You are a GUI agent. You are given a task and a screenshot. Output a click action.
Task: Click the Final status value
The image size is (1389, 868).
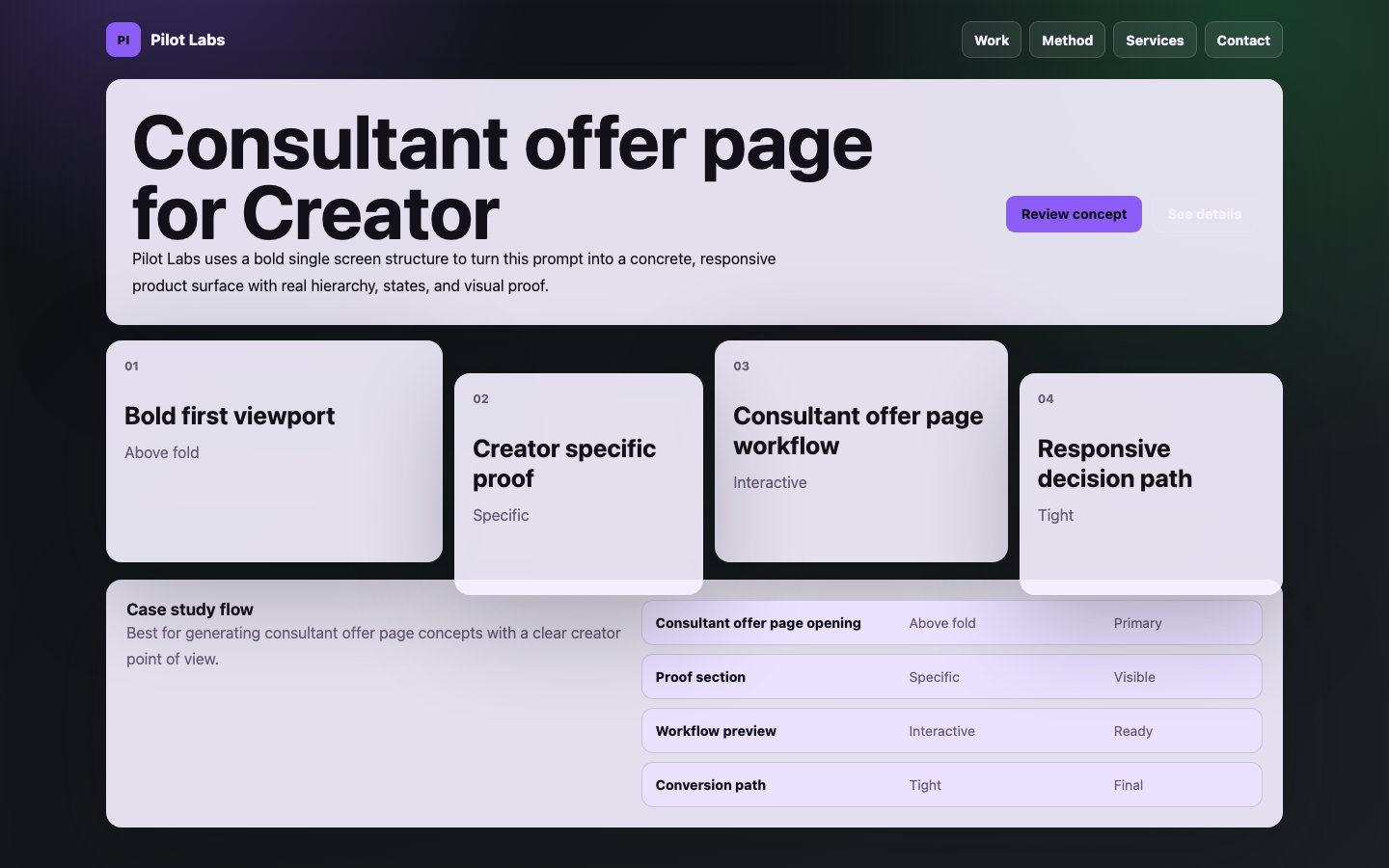[x=1128, y=785]
